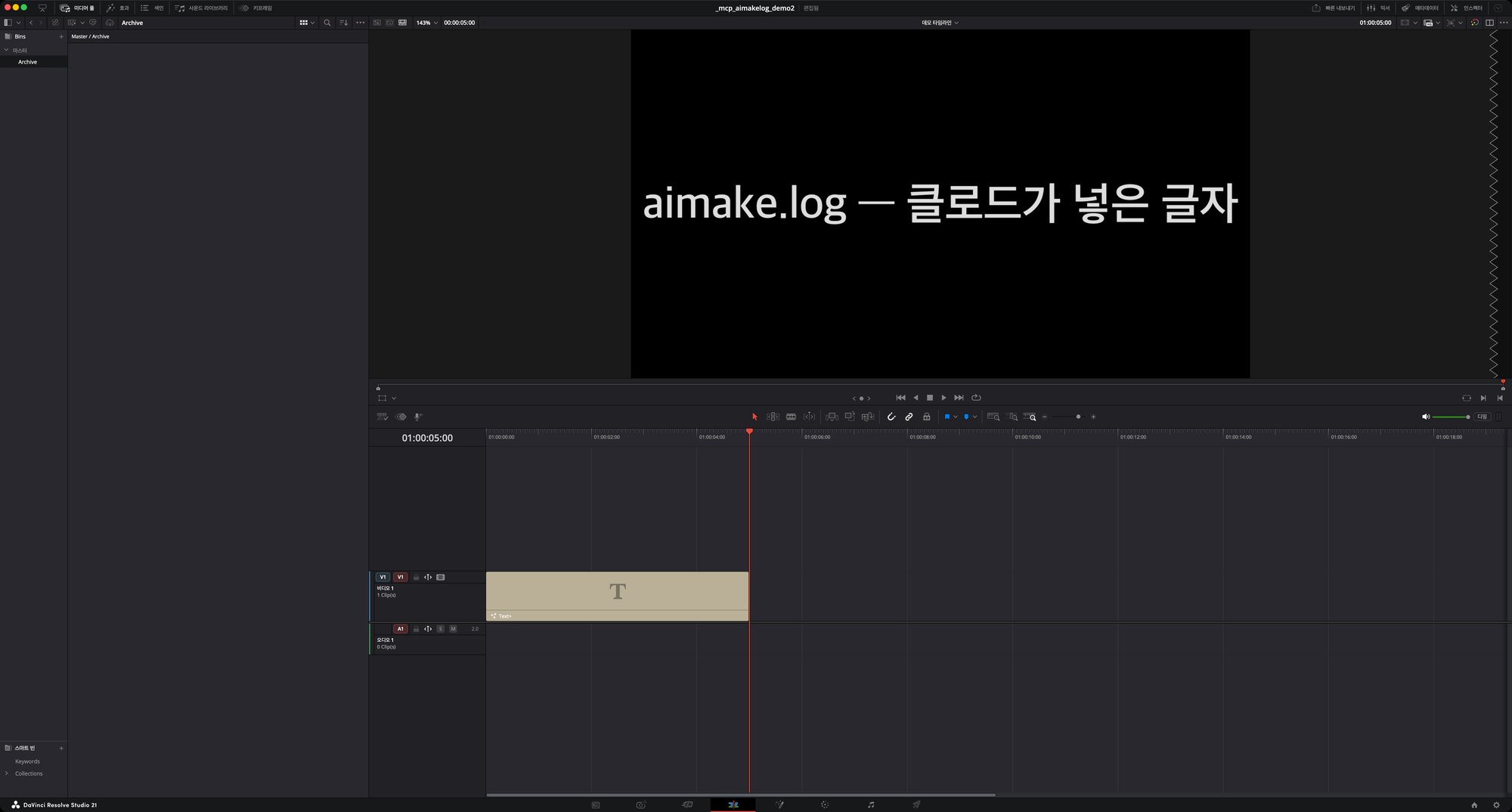Open the Marker color dropdown arrow

(975, 417)
